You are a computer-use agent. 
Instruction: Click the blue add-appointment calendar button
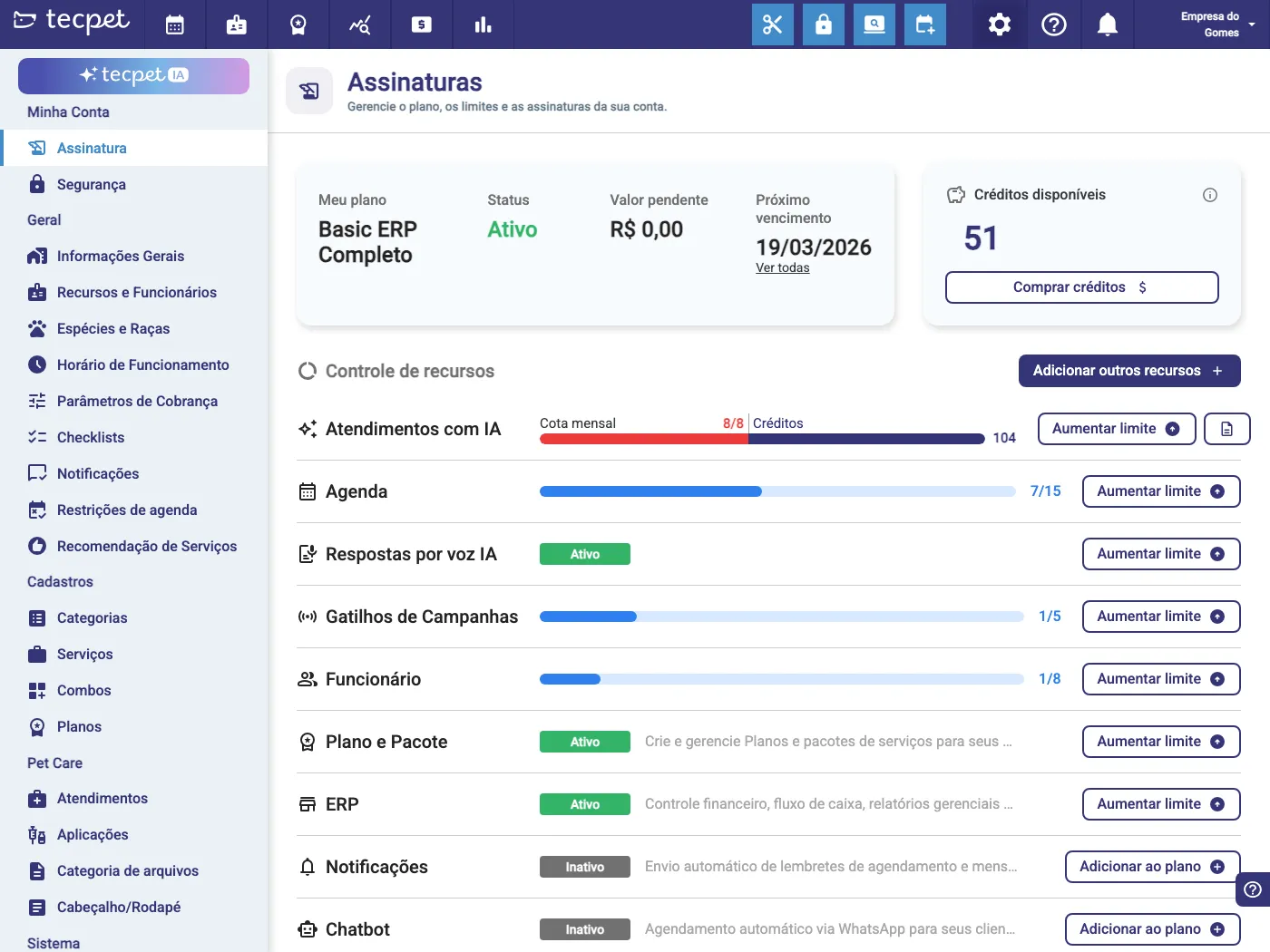925,24
